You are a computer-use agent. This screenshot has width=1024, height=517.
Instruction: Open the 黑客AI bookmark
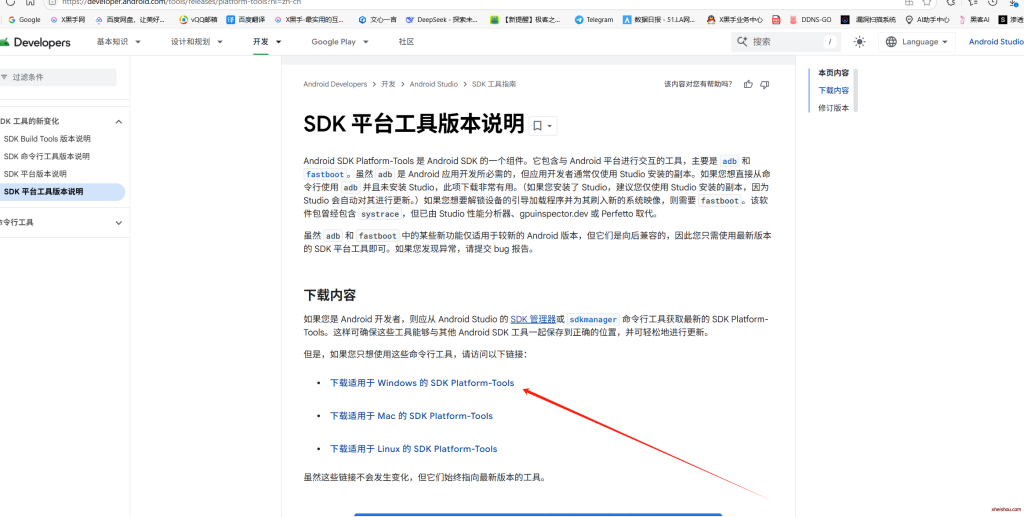click(974, 20)
